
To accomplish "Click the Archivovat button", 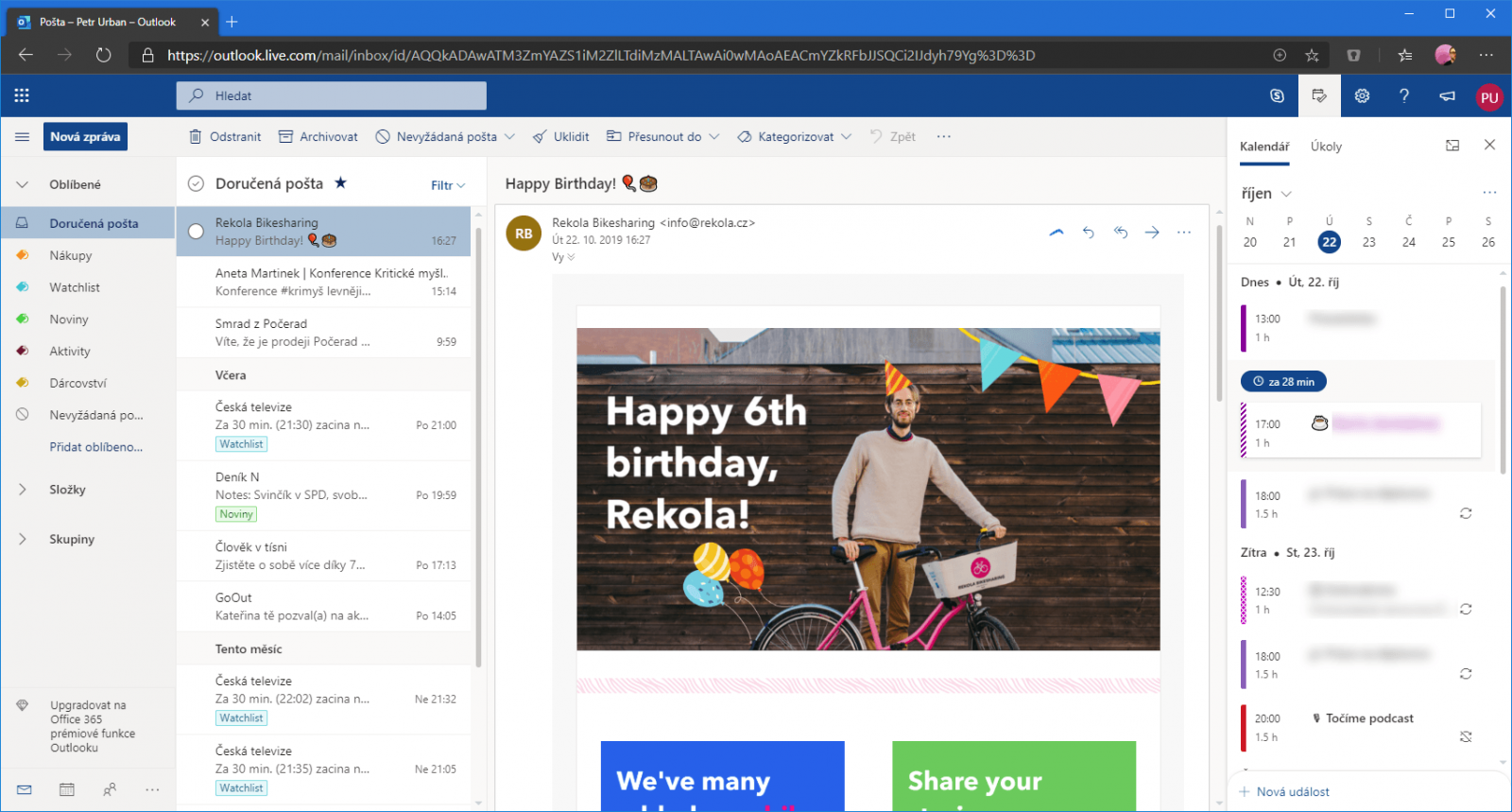I will (x=318, y=137).
